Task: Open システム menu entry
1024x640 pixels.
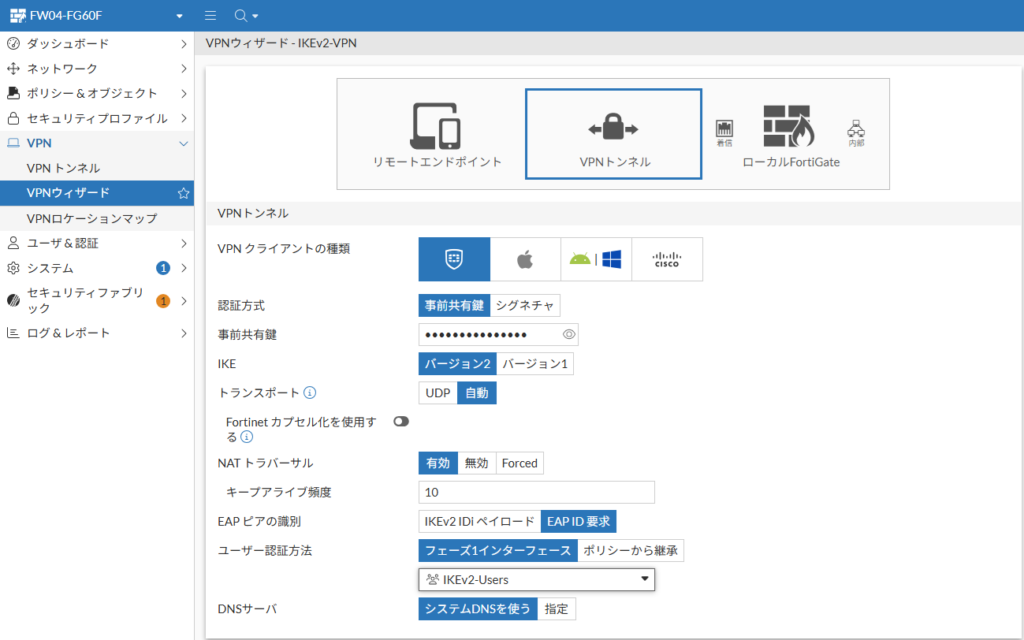Action: pyautogui.click(x=97, y=268)
